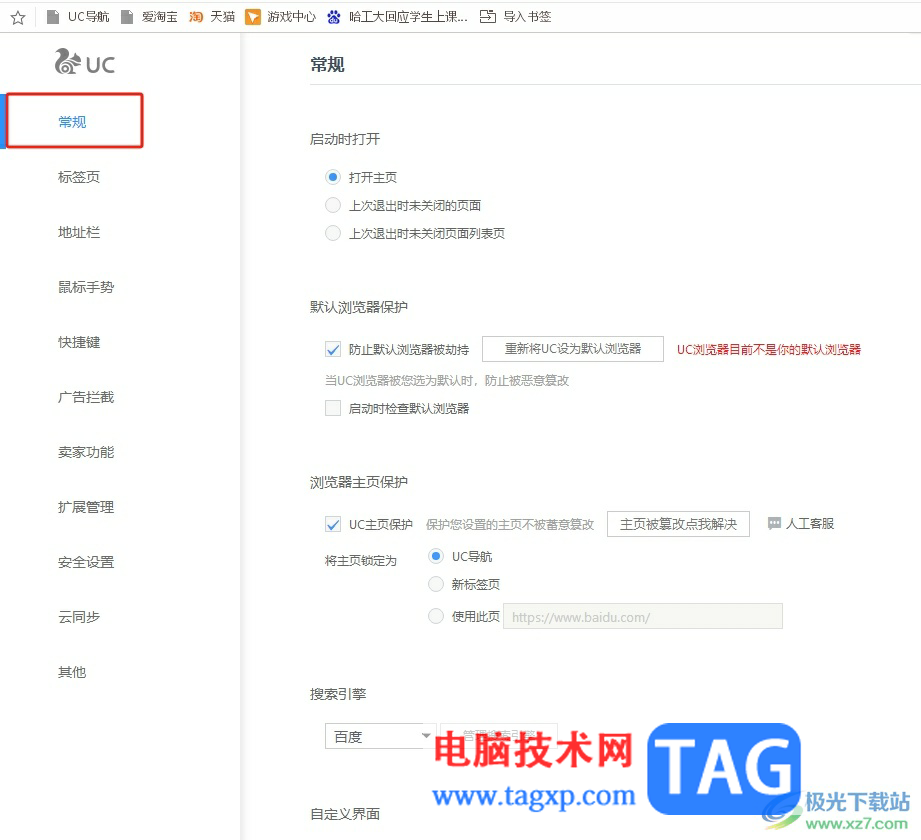Open the 爱淘宝 bookmark
The width and height of the screenshot is (921, 840).
[149, 17]
